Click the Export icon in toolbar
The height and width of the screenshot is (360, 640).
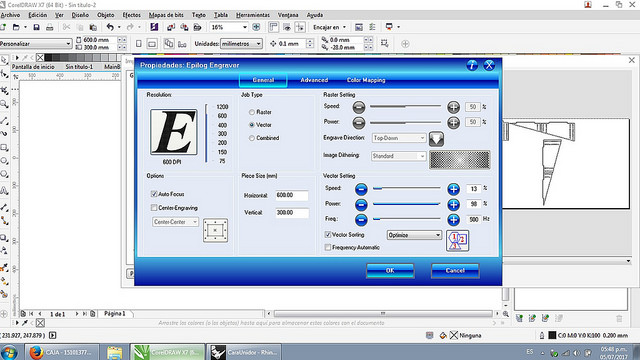point(184,27)
